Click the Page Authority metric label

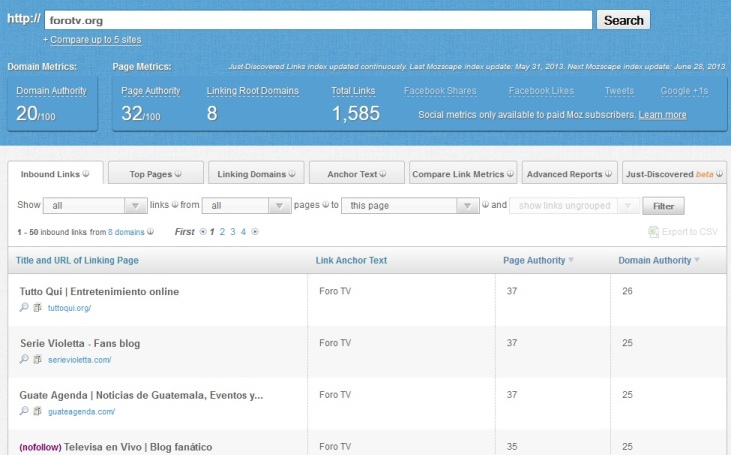151,91
